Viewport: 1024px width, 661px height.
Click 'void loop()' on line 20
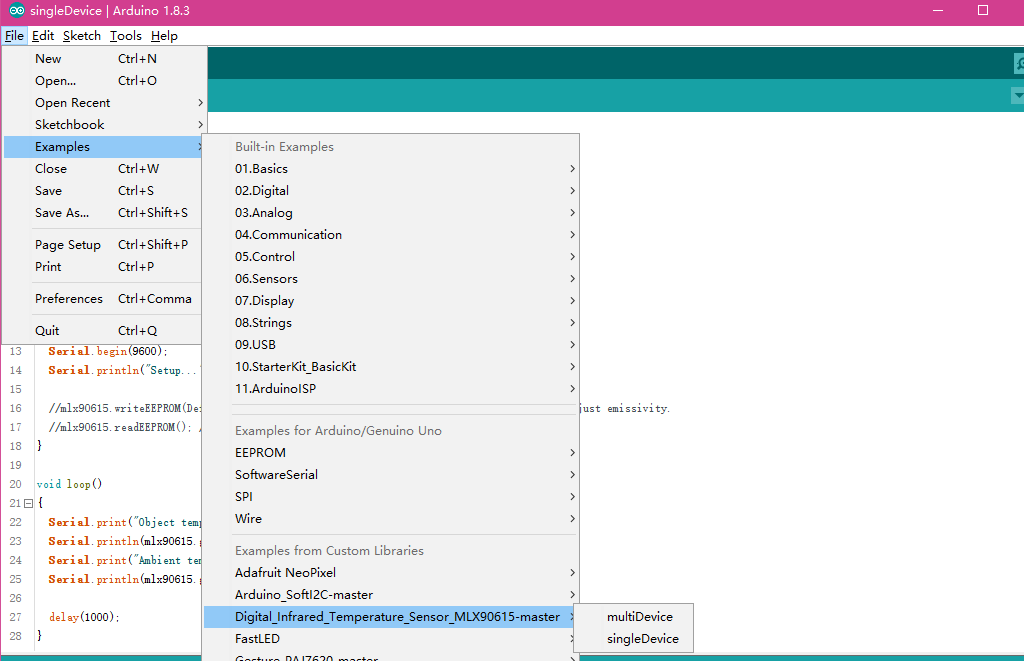(69, 484)
